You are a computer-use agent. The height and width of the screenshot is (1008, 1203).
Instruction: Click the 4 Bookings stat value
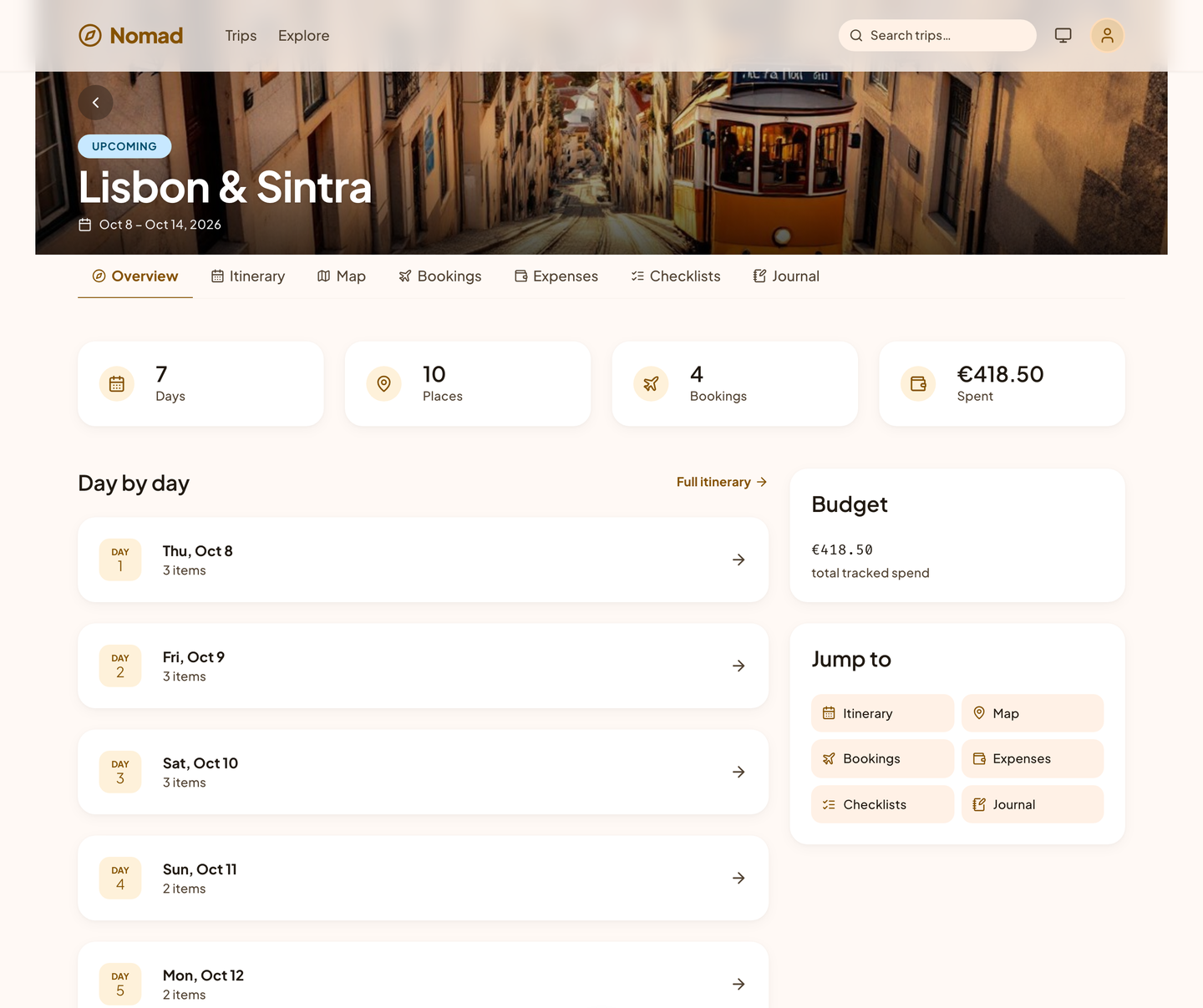tap(697, 374)
